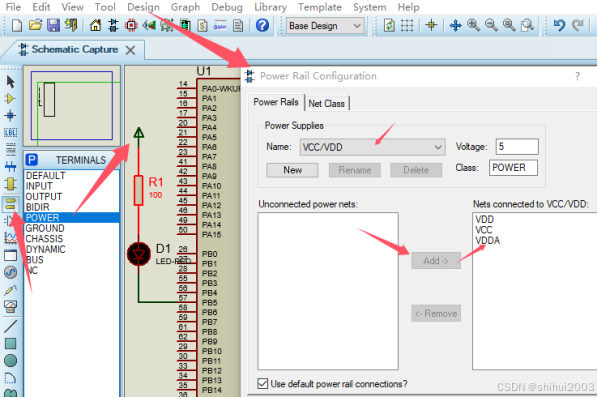The image size is (598, 398).
Task: Open the Design Explorer icon
Action: (185, 26)
